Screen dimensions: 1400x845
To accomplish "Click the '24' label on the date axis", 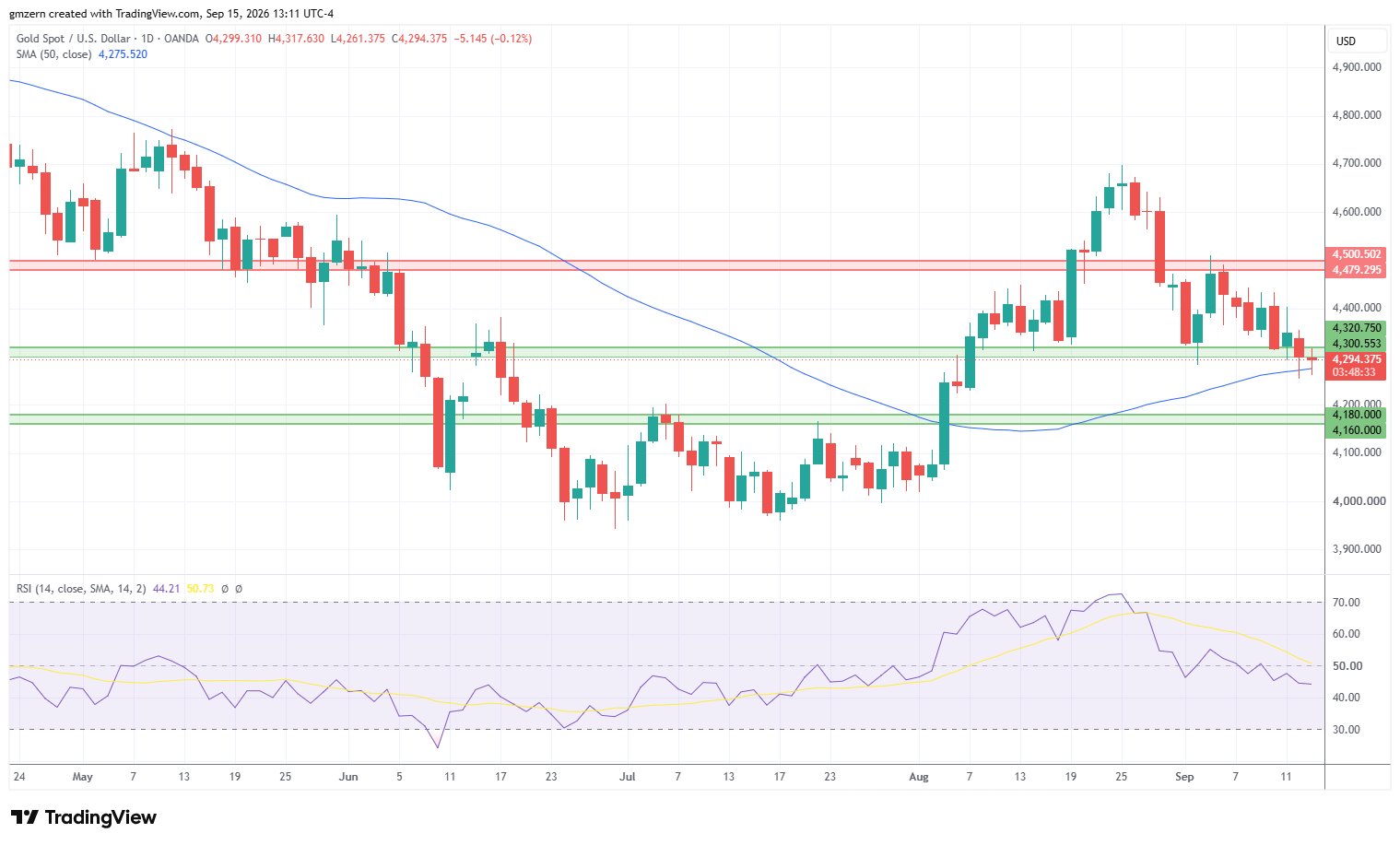I will coord(19,777).
